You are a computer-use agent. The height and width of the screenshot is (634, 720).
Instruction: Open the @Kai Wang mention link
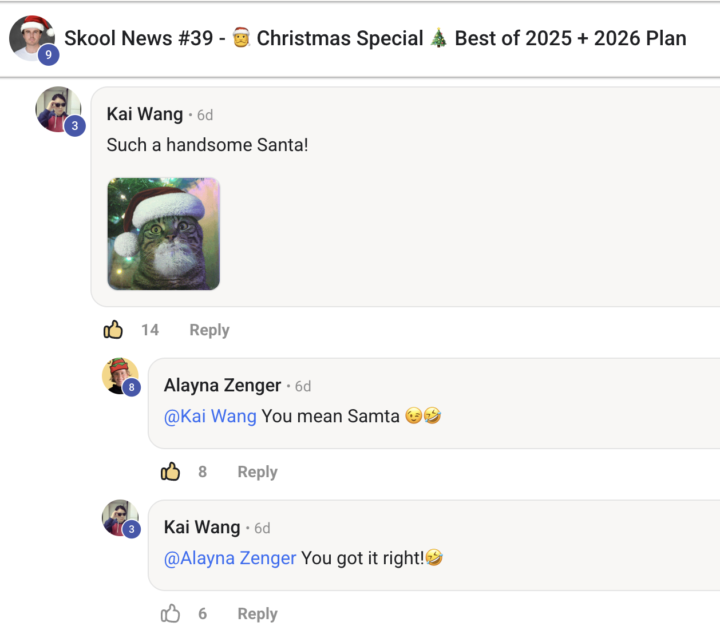tap(210, 416)
